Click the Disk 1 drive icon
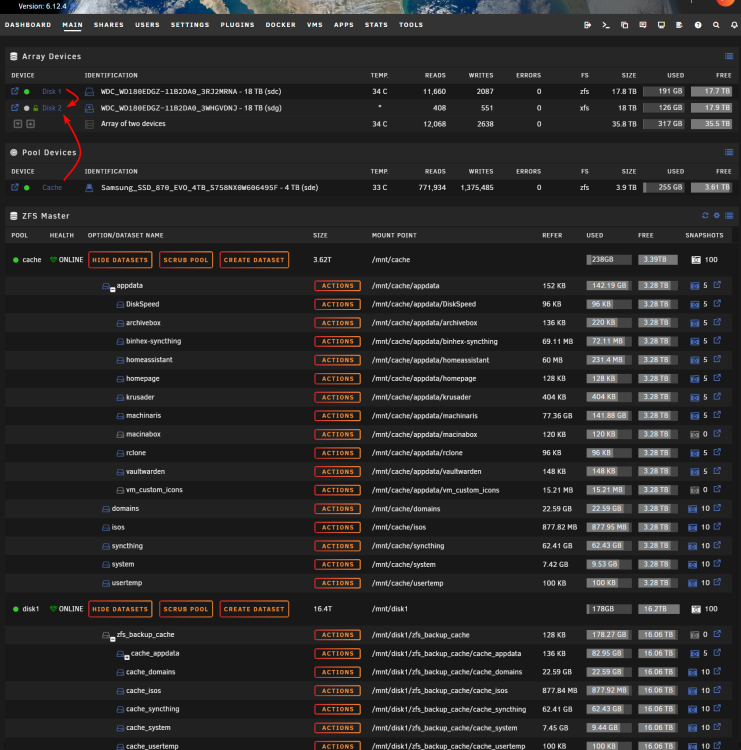 click(89, 91)
